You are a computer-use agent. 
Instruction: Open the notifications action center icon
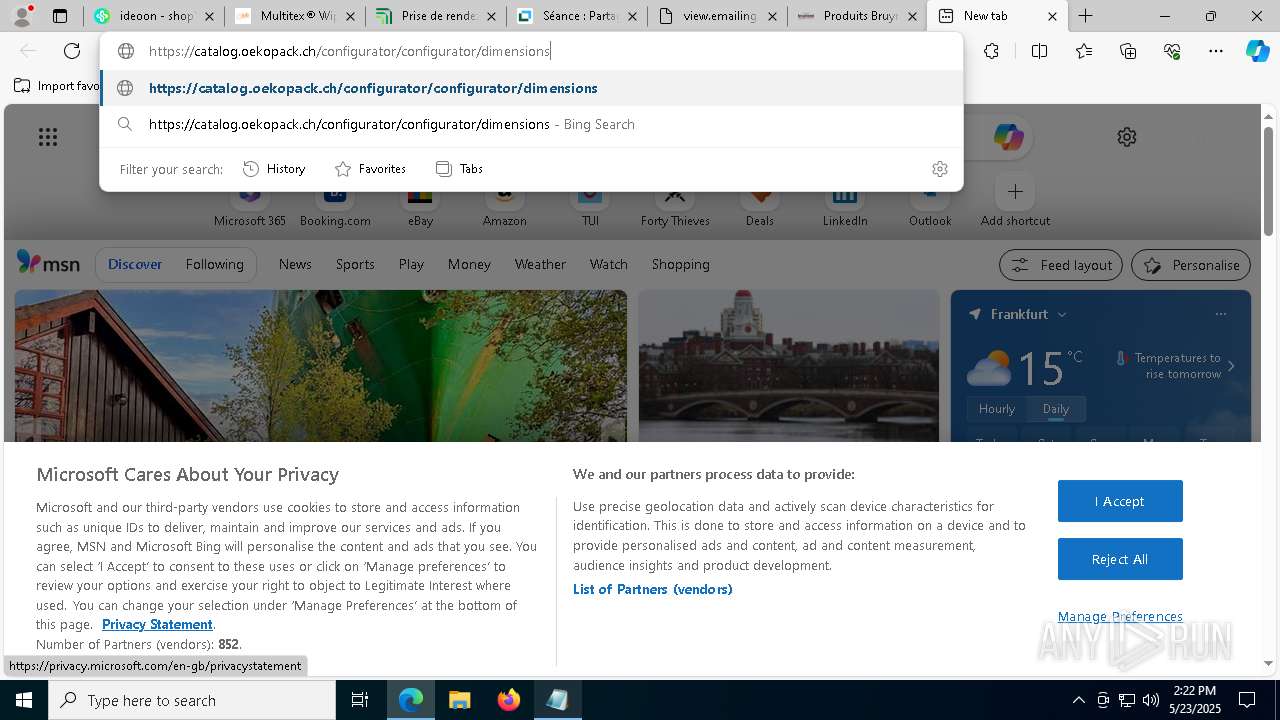pyautogui.click(x=1247, y=700)
